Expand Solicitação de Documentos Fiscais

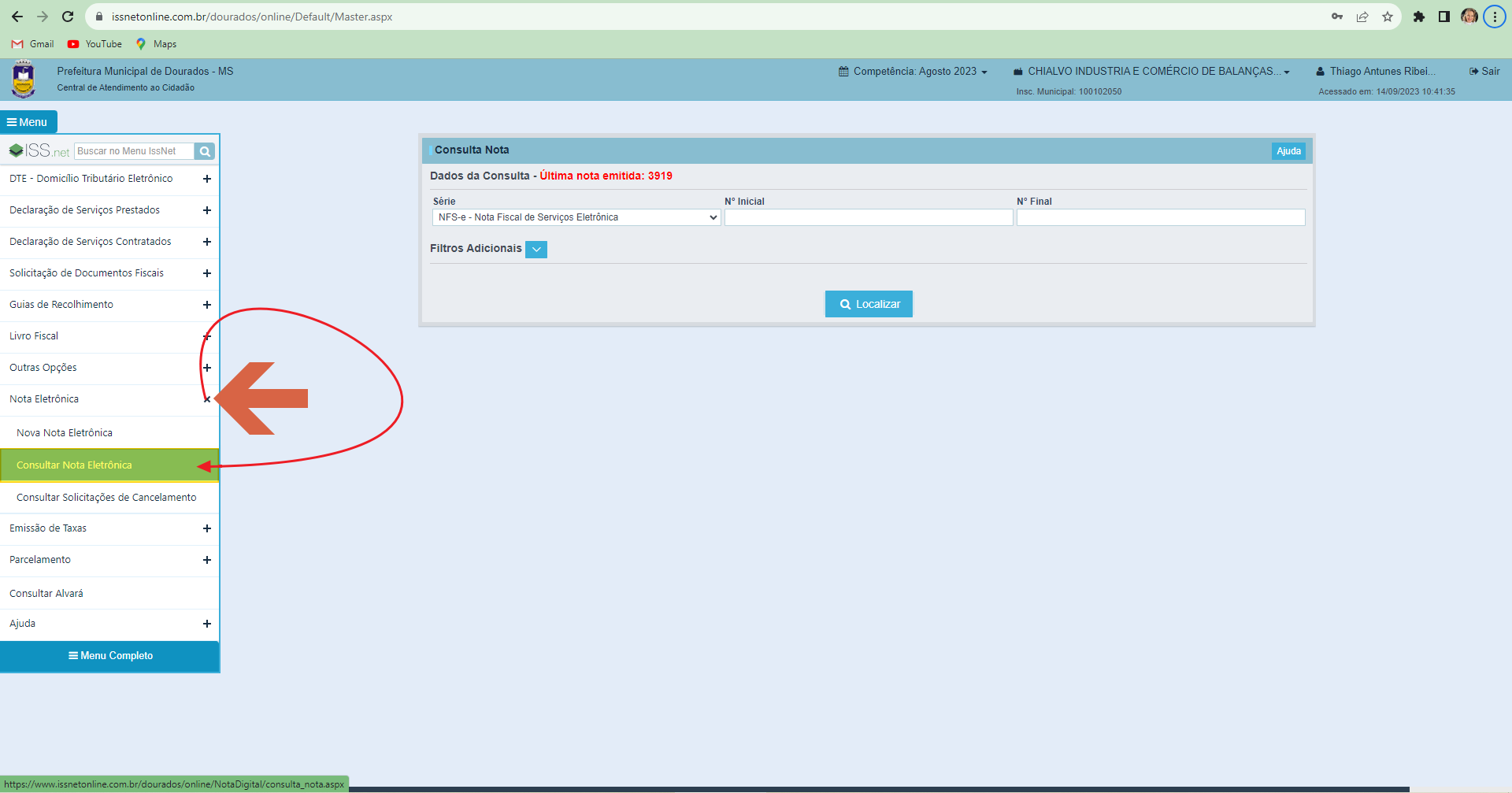click(x=109, y=273)
